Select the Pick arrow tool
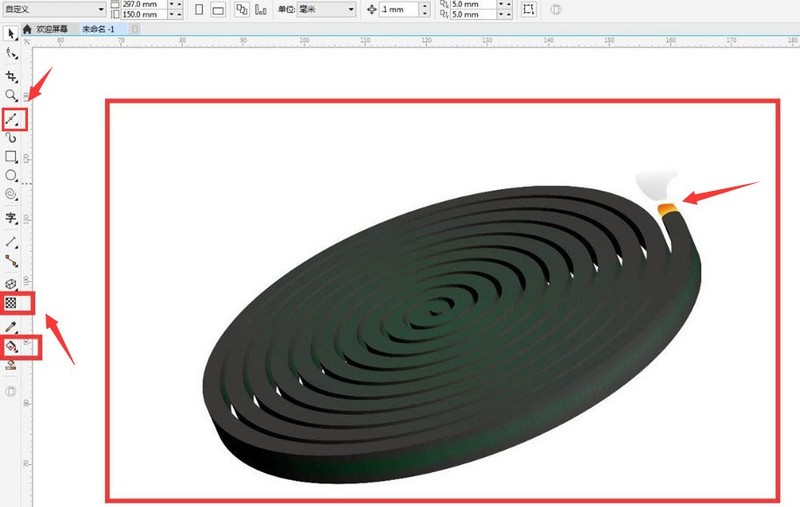Viewport: 800px width, 507px height. pyautogui.click(x=11, y=34)
